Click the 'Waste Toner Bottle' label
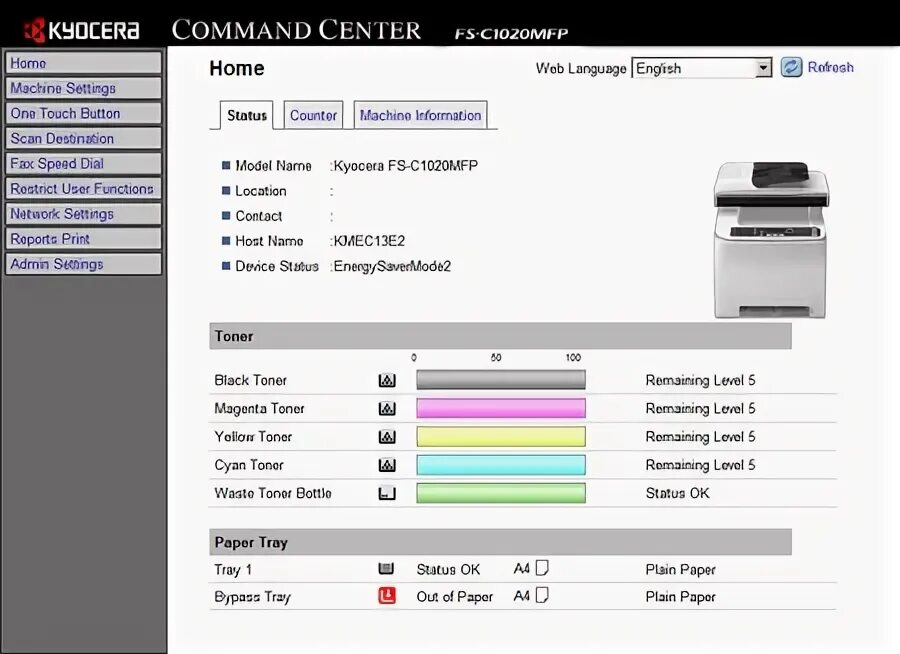Image resolution: width=900 pixels, height=654 pixels. [273, 493]
